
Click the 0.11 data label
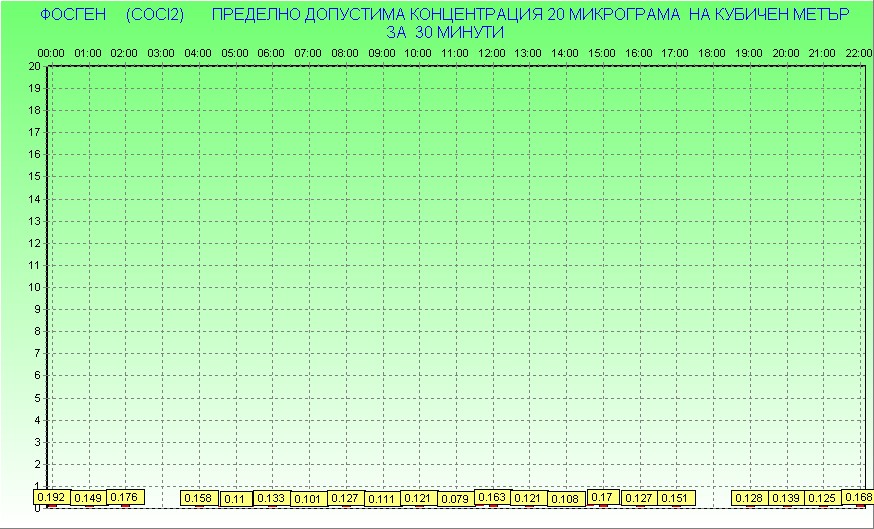coord(236,499)
